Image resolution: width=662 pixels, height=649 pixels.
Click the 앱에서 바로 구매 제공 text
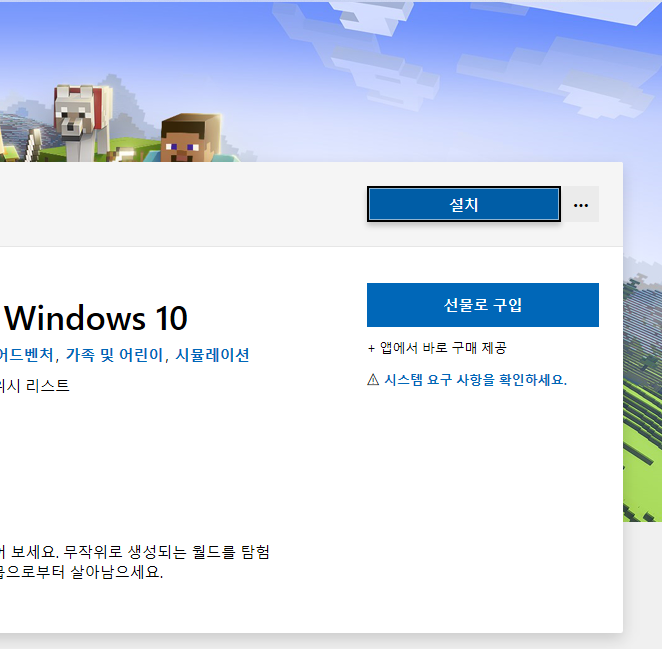pyautogui.click(x=443, y=348)
